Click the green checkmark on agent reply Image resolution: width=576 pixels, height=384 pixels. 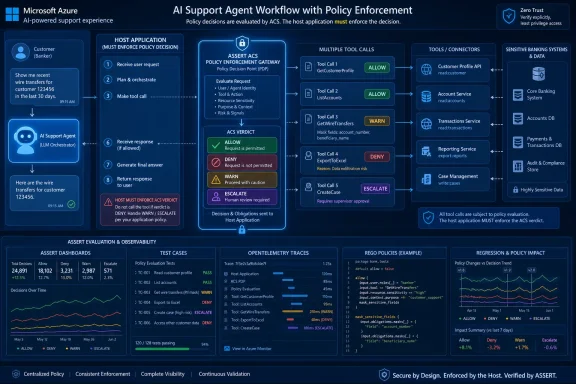coord(71,204)
